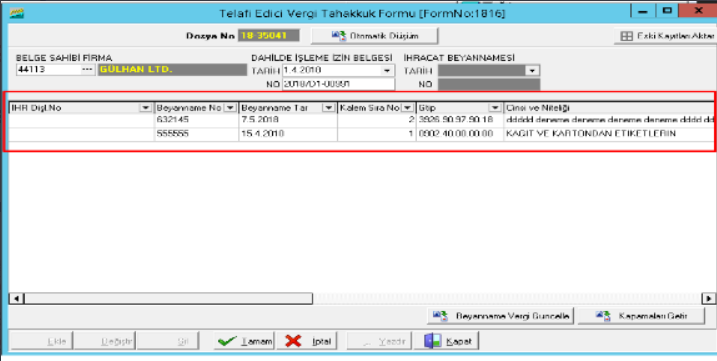717x361 pixels.
Task: Click the Dahilde İşleme belge NO field
Action: pos(338,84)
